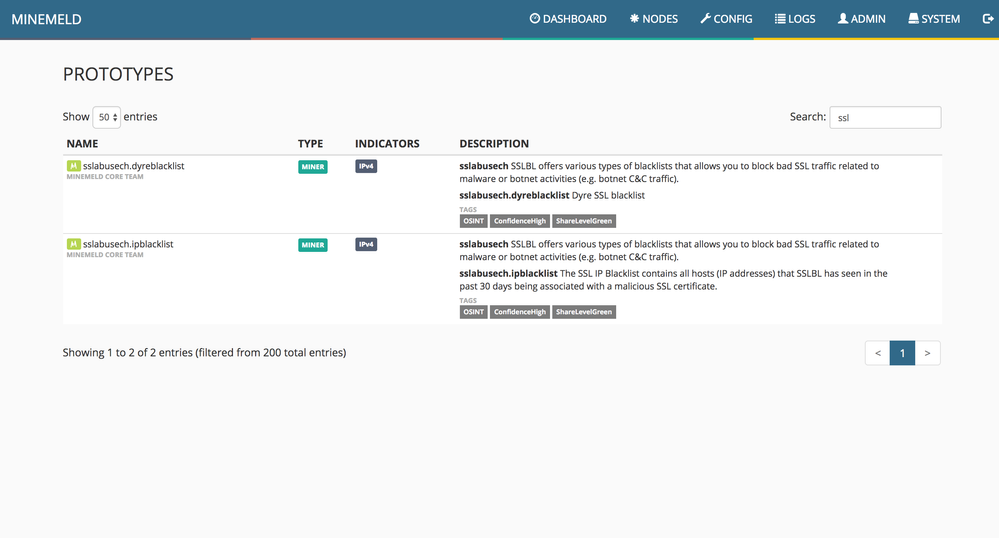
Task: Click MINEMELD CORE TEAM under sslabusech.dyreblacklist
Action: click(105, 177)
